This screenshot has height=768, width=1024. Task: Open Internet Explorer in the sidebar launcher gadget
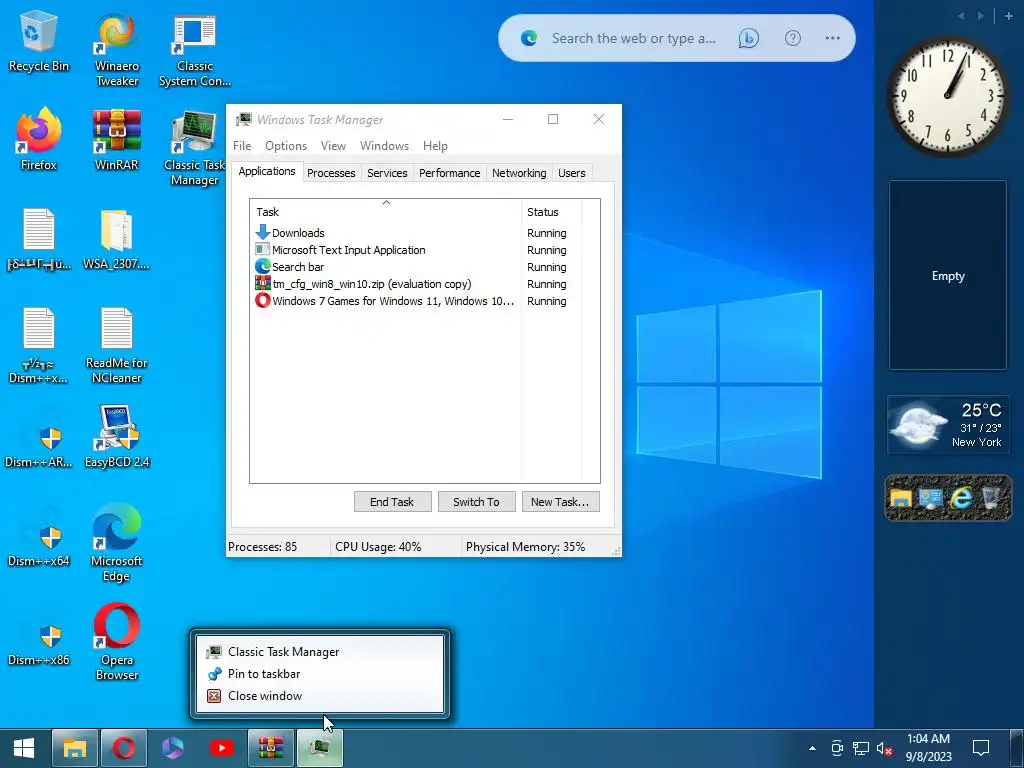pyautogui.click(x=960, y=498)
